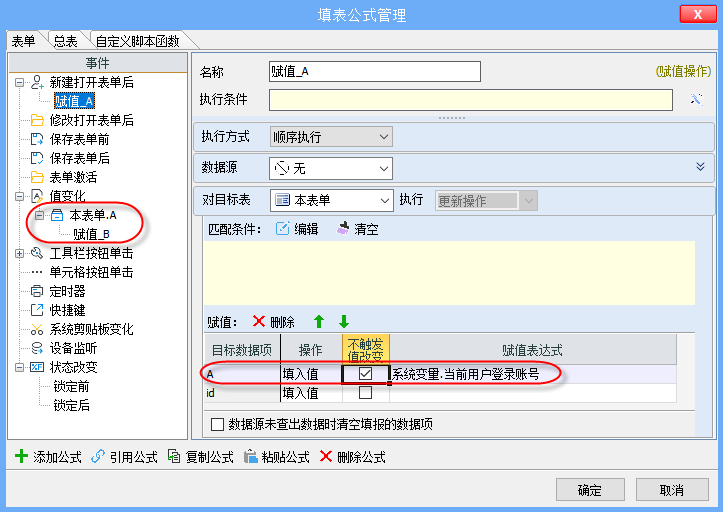Switch to the 表单 tab

(24, 41)
